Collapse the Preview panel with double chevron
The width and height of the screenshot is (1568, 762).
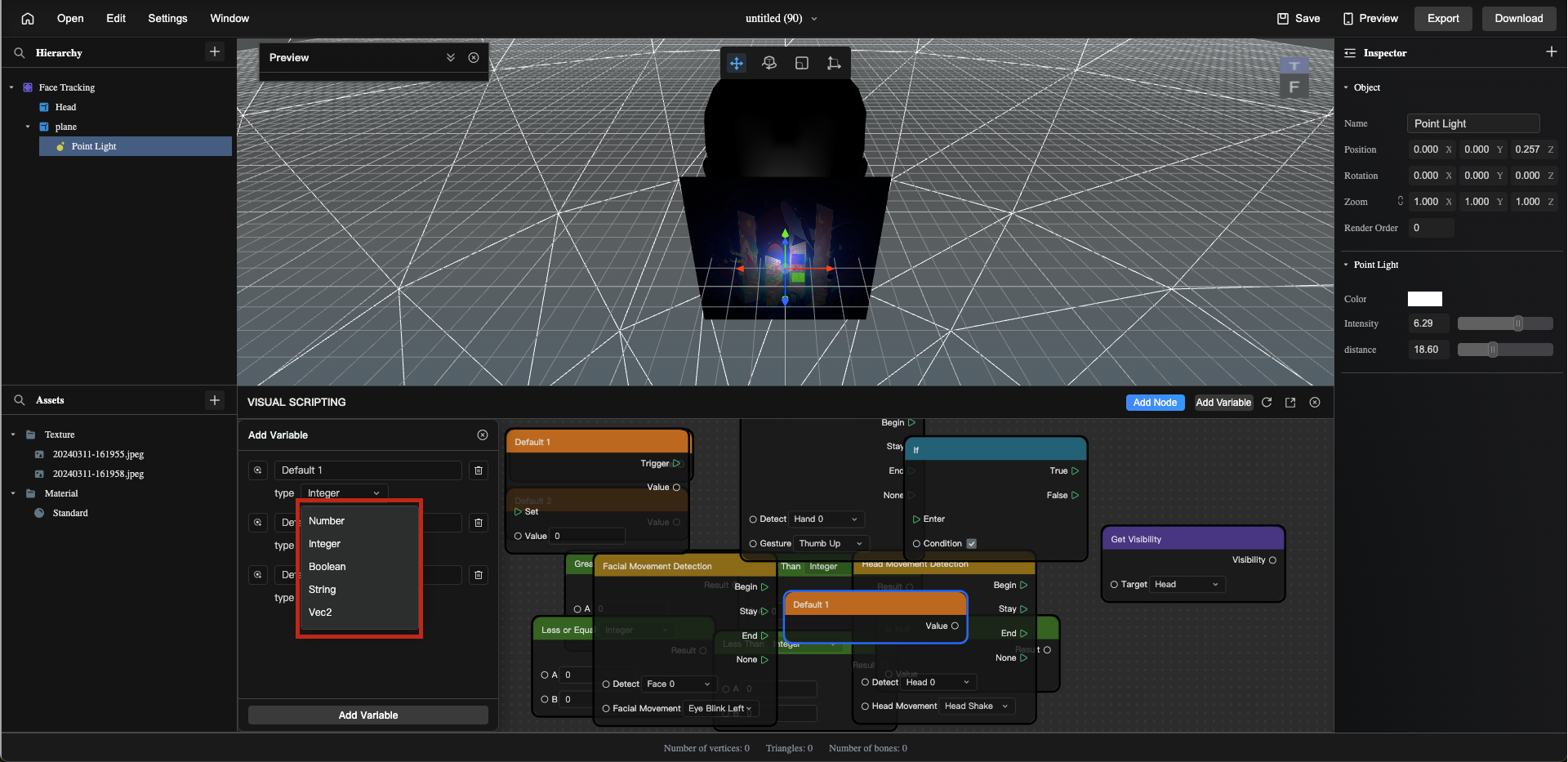[451, 57]
